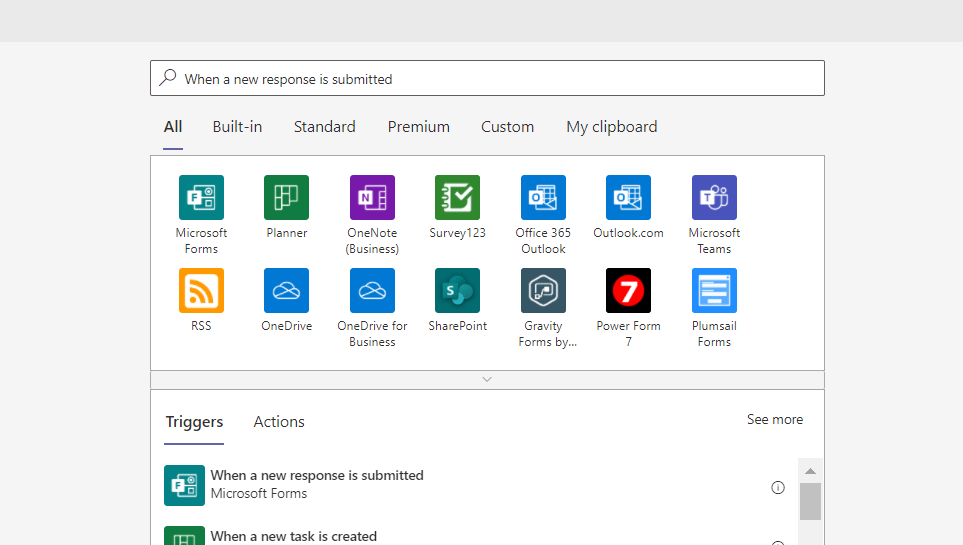Select the RSS connector icon

pos(201,290)
